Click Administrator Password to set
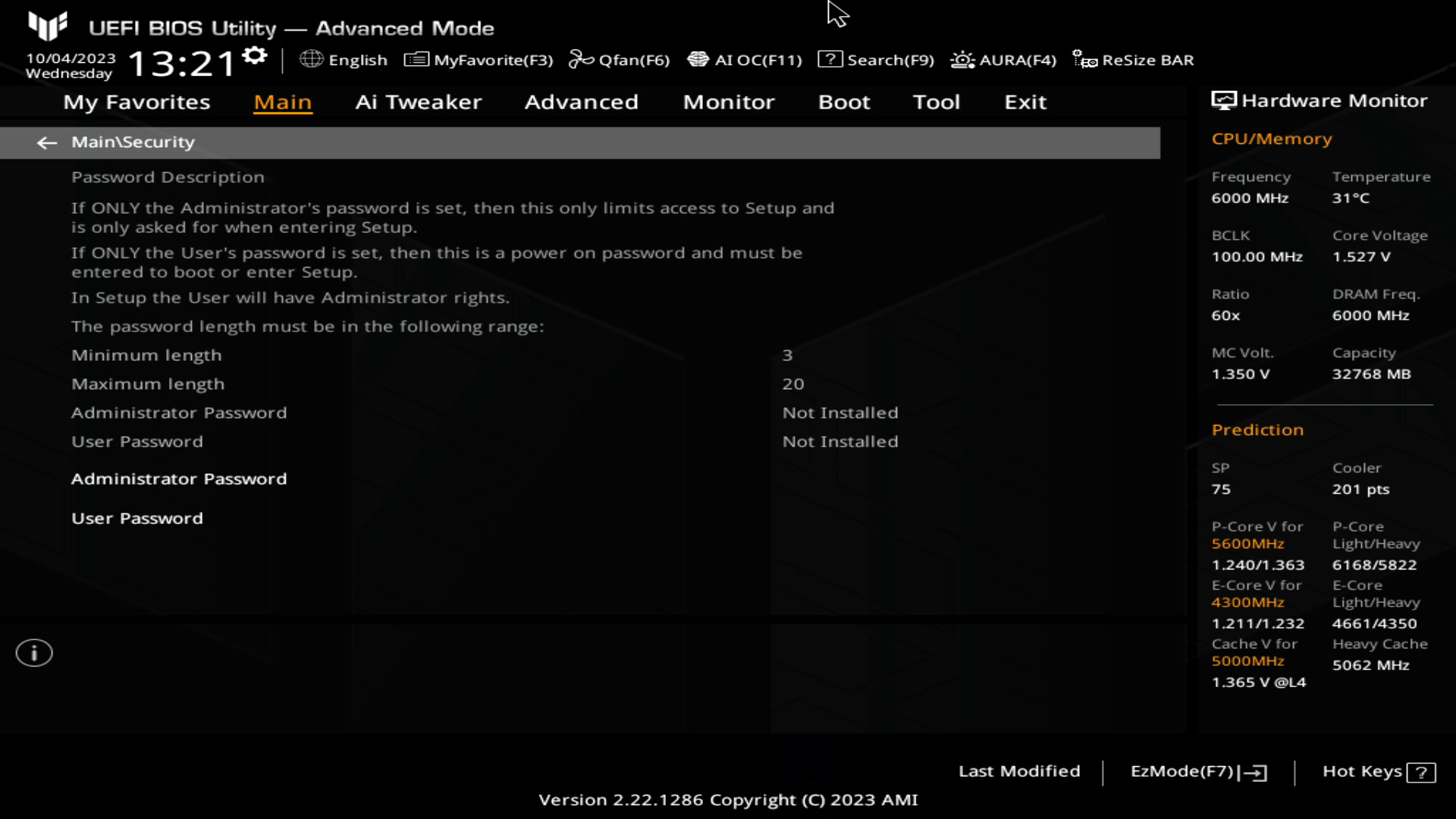The width and height of the screenshot is (1456, 819). (x=178, y=478)
